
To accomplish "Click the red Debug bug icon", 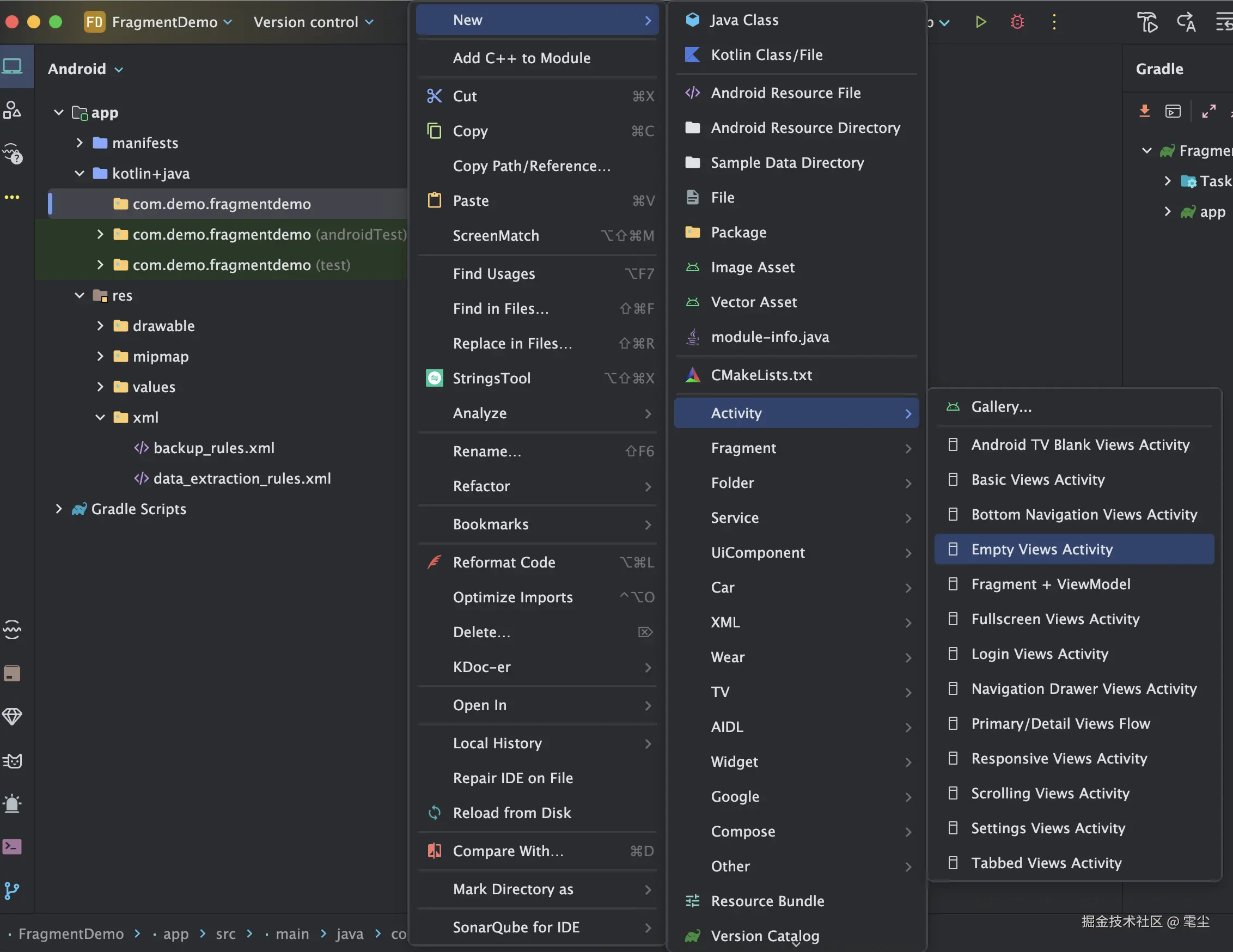I will [1017, 22].
